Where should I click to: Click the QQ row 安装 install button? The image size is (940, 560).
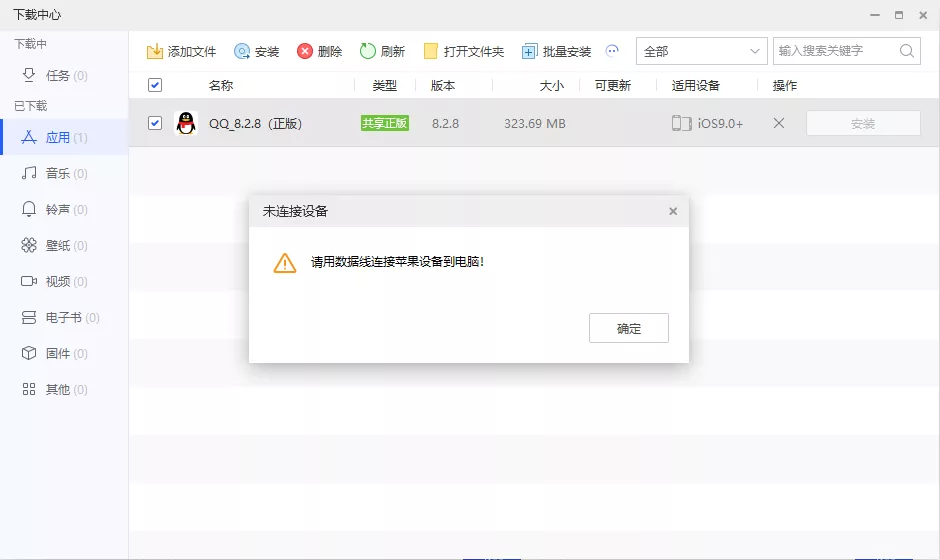click(x=863, y=123)
